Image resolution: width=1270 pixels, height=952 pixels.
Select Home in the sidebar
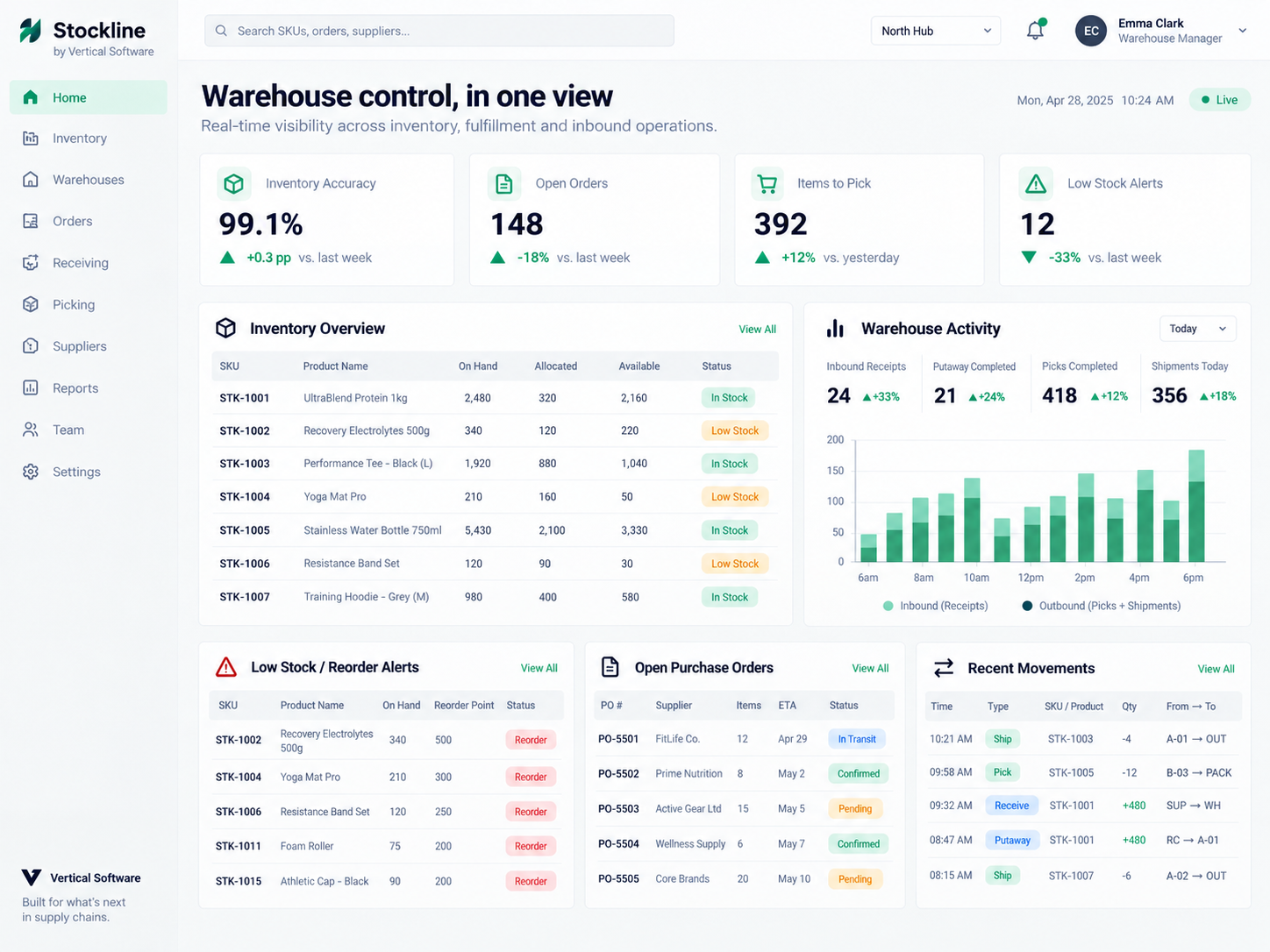[89, 97]
